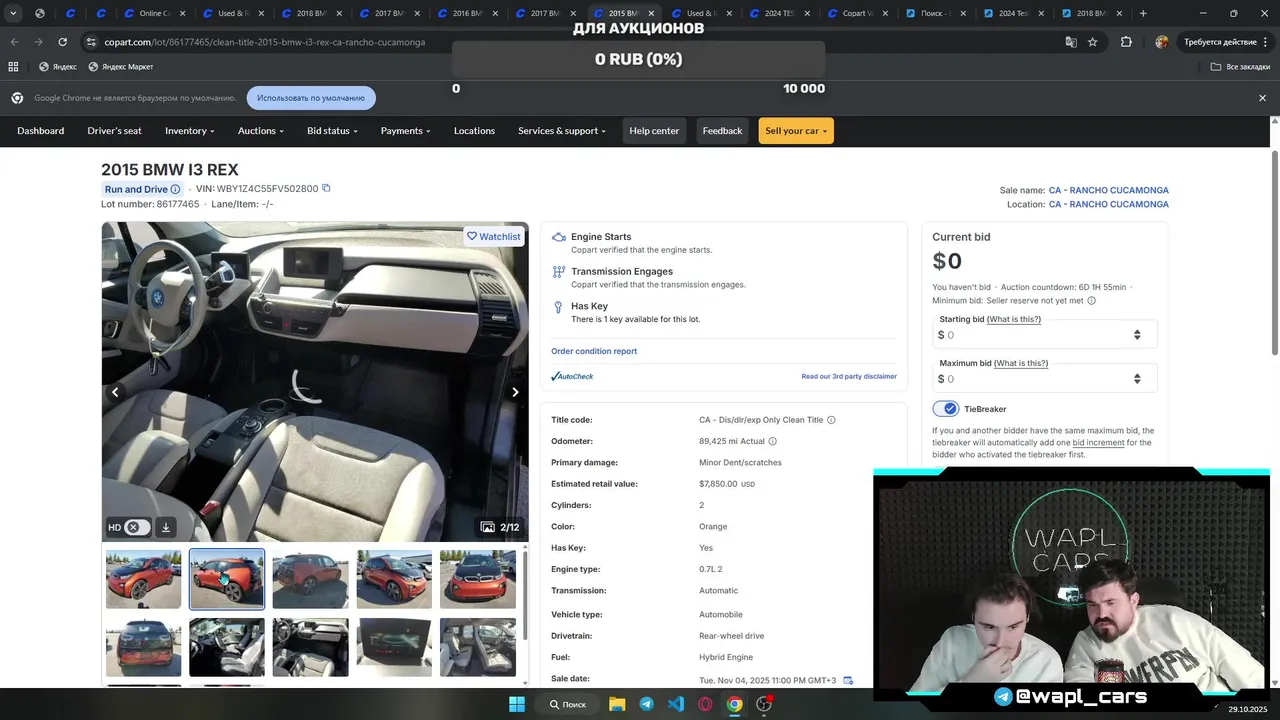1280x720 pixels.
Task: Open Chrome translate page icon
Action: 1071,42
